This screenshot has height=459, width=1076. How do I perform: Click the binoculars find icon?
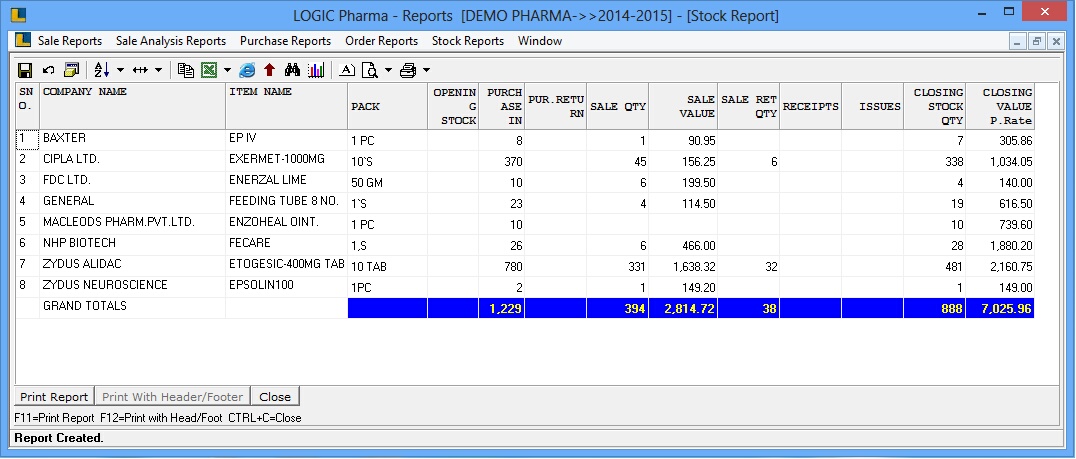tap(292, 70)
